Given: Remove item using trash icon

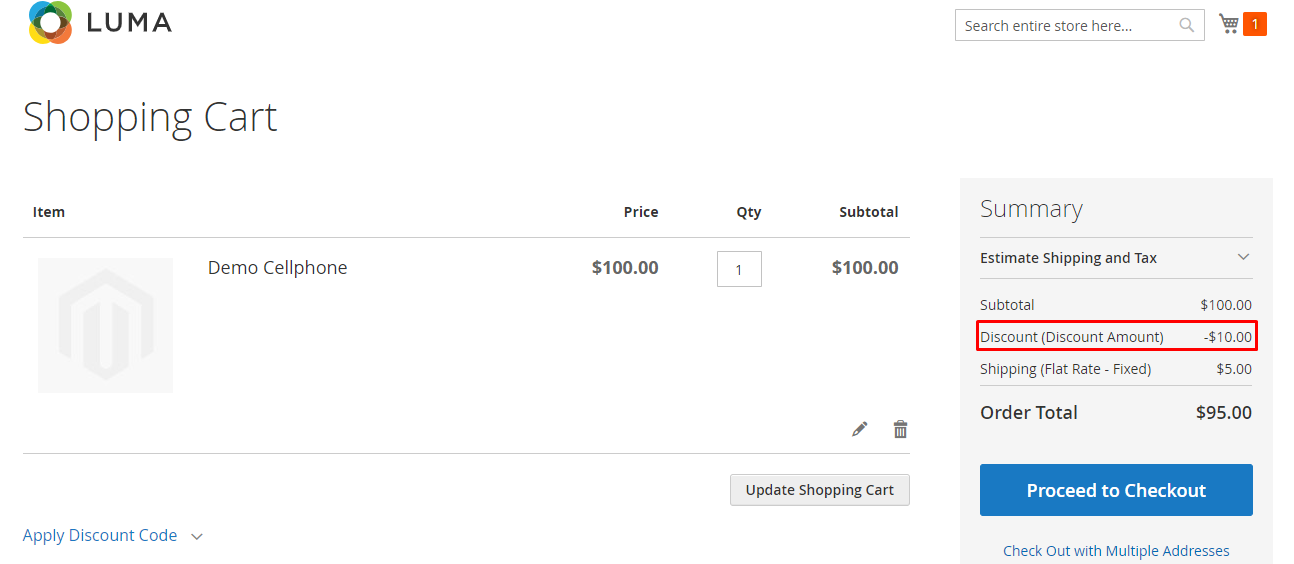Looking at the screenshot, I should [901, 429].
